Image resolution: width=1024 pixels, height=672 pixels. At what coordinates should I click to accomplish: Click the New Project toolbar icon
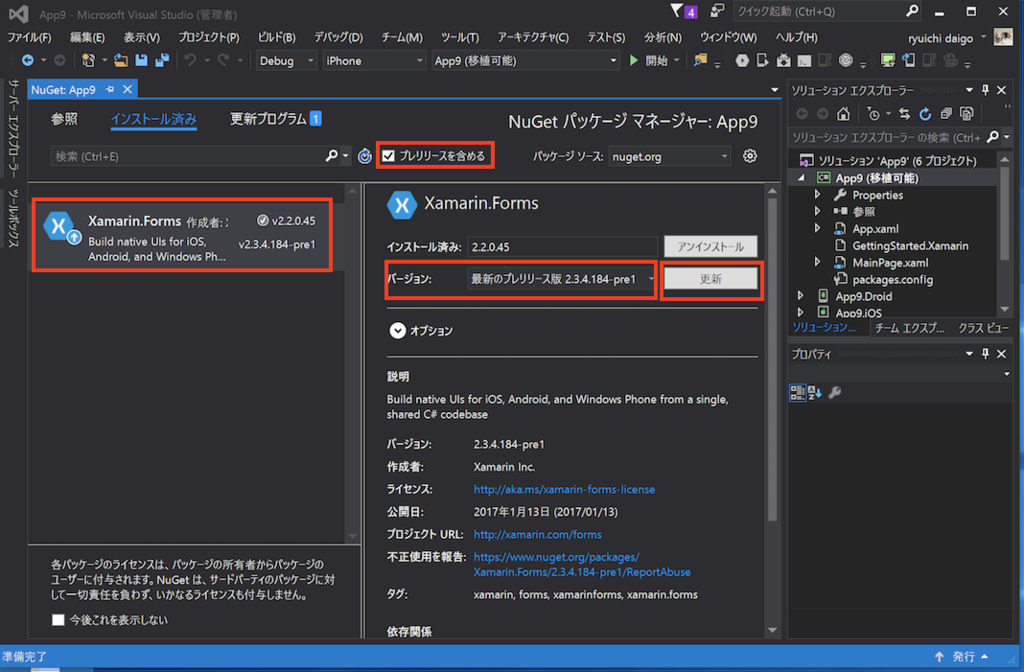88,61
